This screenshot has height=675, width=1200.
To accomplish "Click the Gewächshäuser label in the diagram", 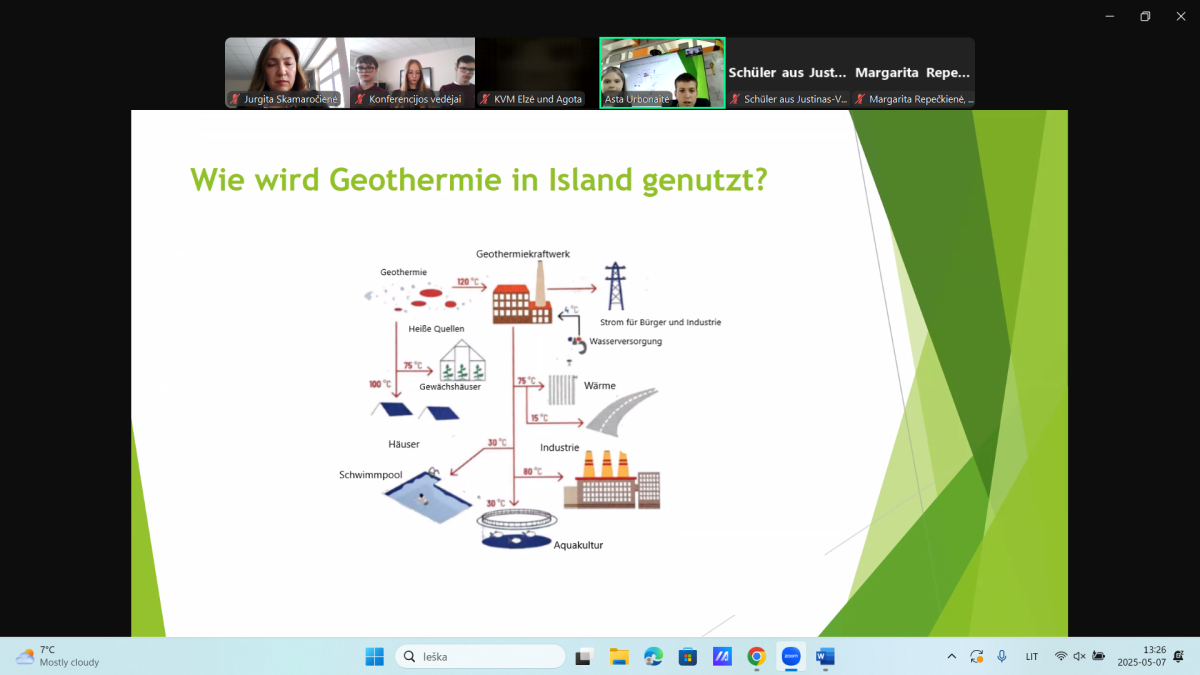I will (450, 386).
